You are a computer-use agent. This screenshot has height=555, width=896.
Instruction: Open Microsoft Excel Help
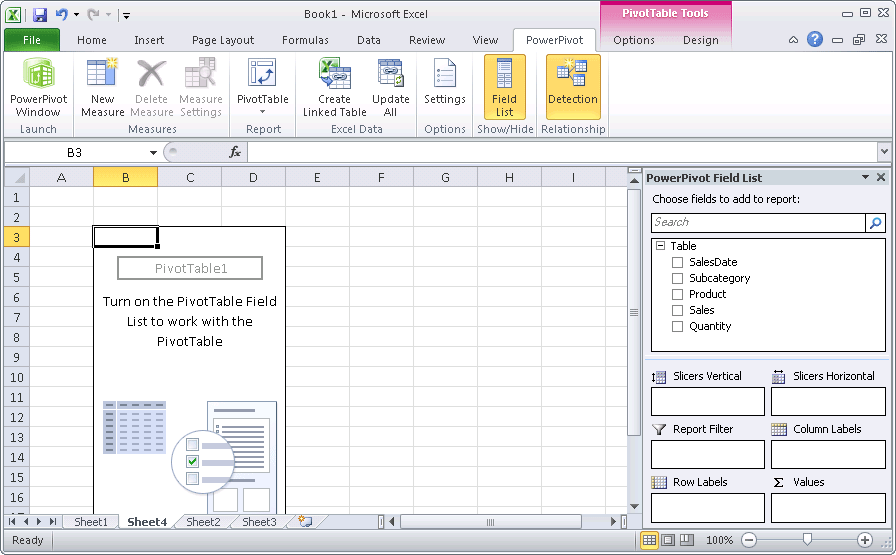pos(815,39)
